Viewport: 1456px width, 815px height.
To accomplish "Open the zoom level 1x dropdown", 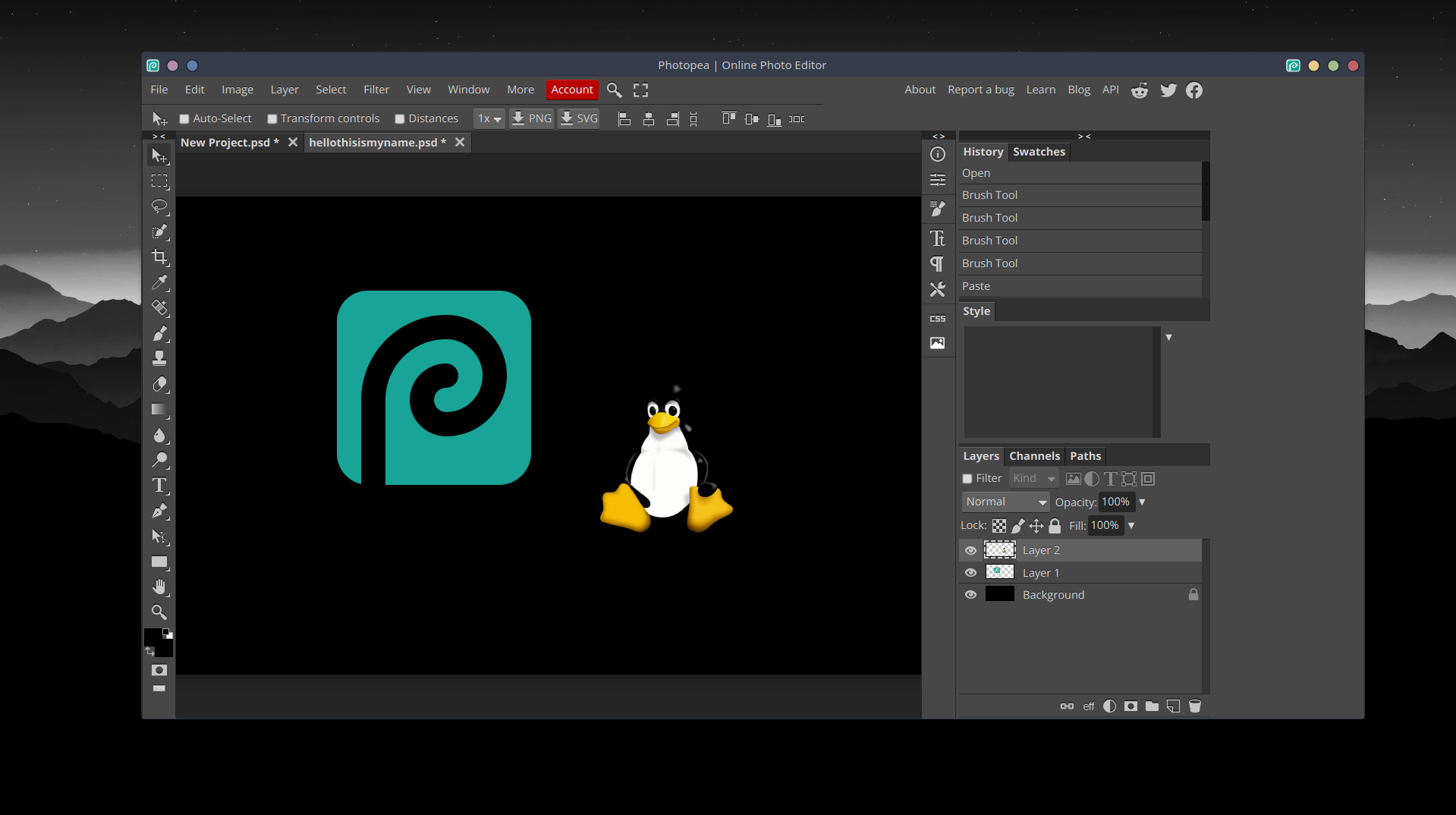I will tap(489, 118).
